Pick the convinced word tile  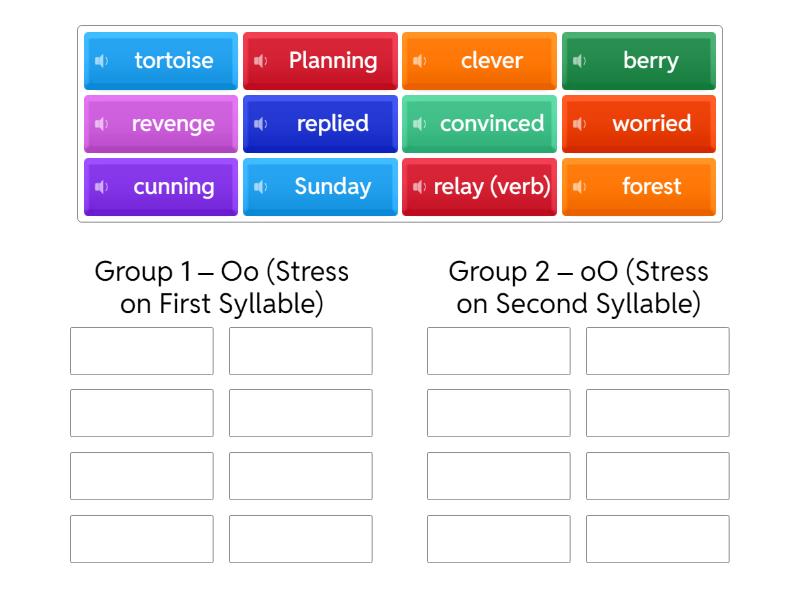492,124
